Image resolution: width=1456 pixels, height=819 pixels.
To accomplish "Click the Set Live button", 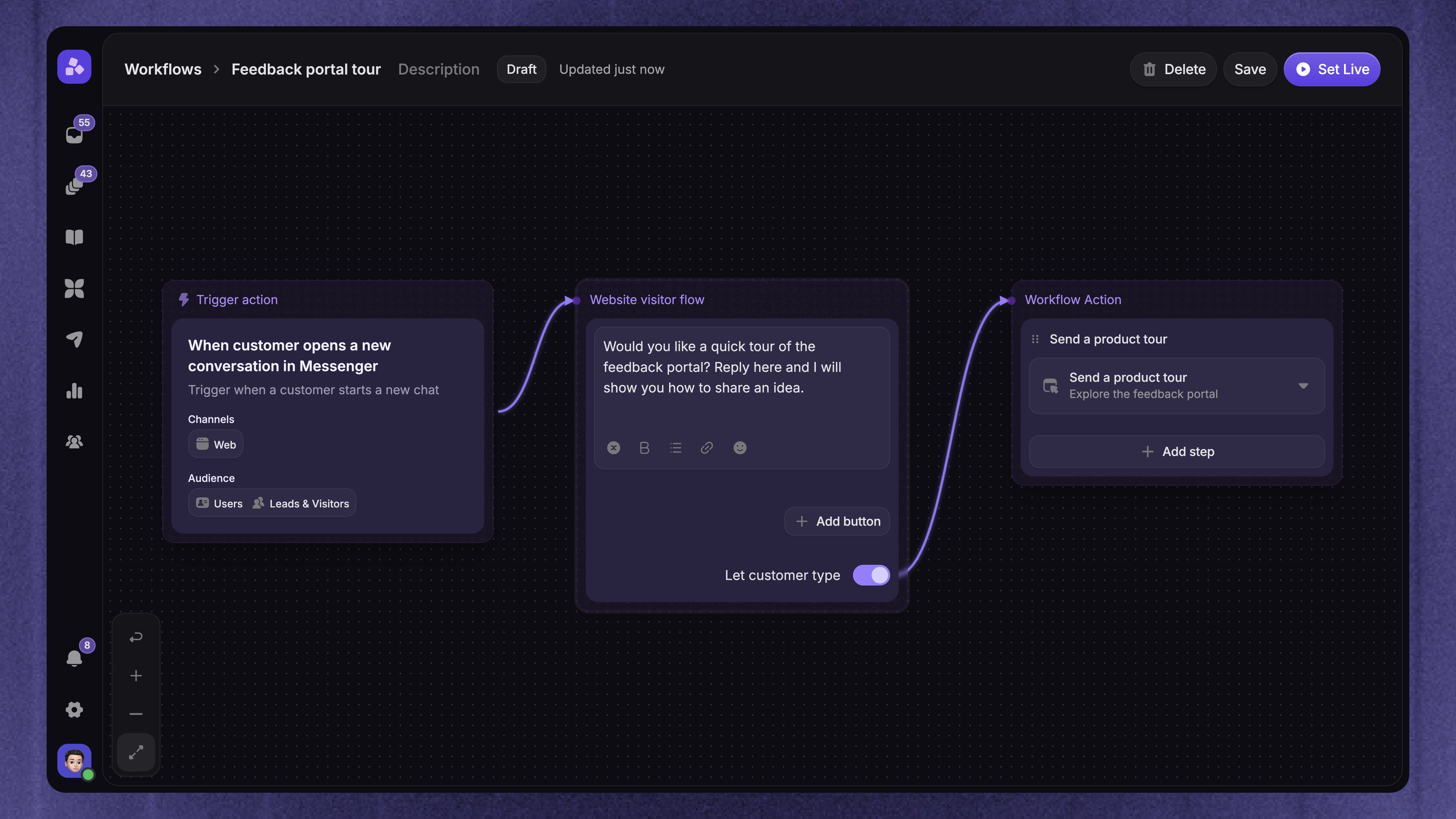I will point(1332,69).
